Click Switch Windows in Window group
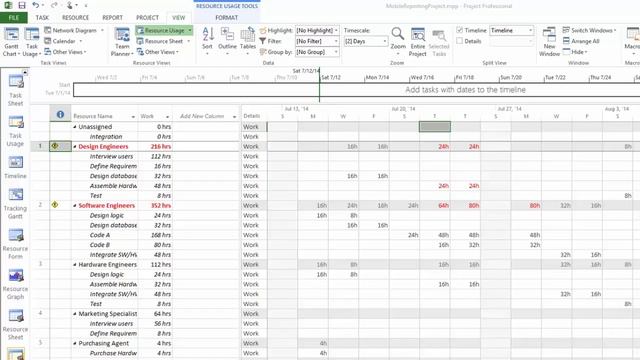The width and height of the screenshot is (640, 360). [589, 30]
